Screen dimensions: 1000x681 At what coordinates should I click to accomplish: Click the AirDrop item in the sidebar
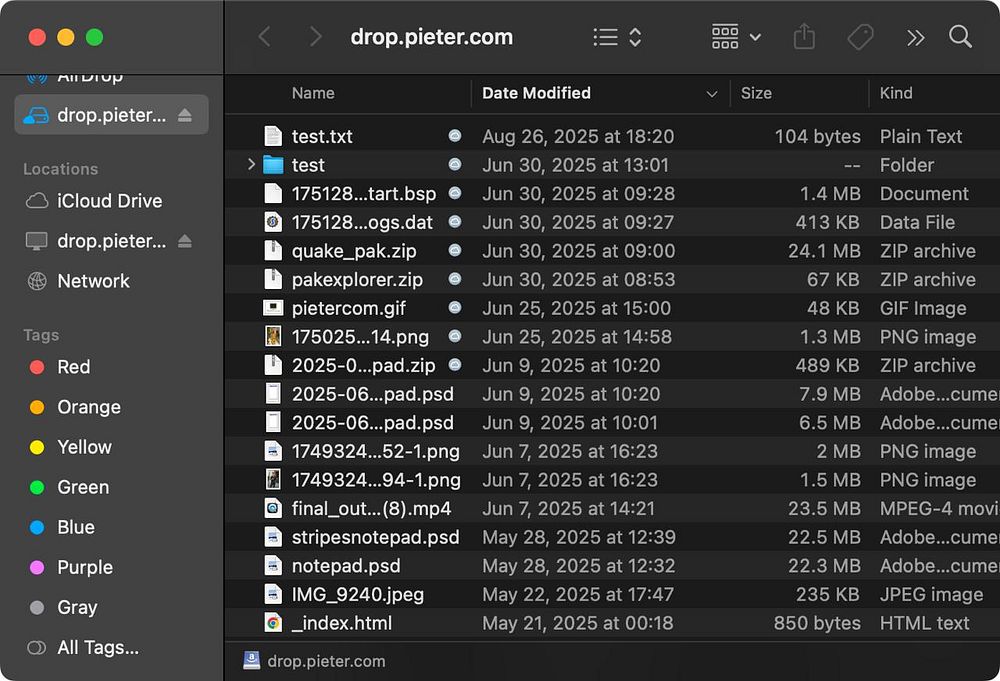pyautogui.click(x=75, y=79)
